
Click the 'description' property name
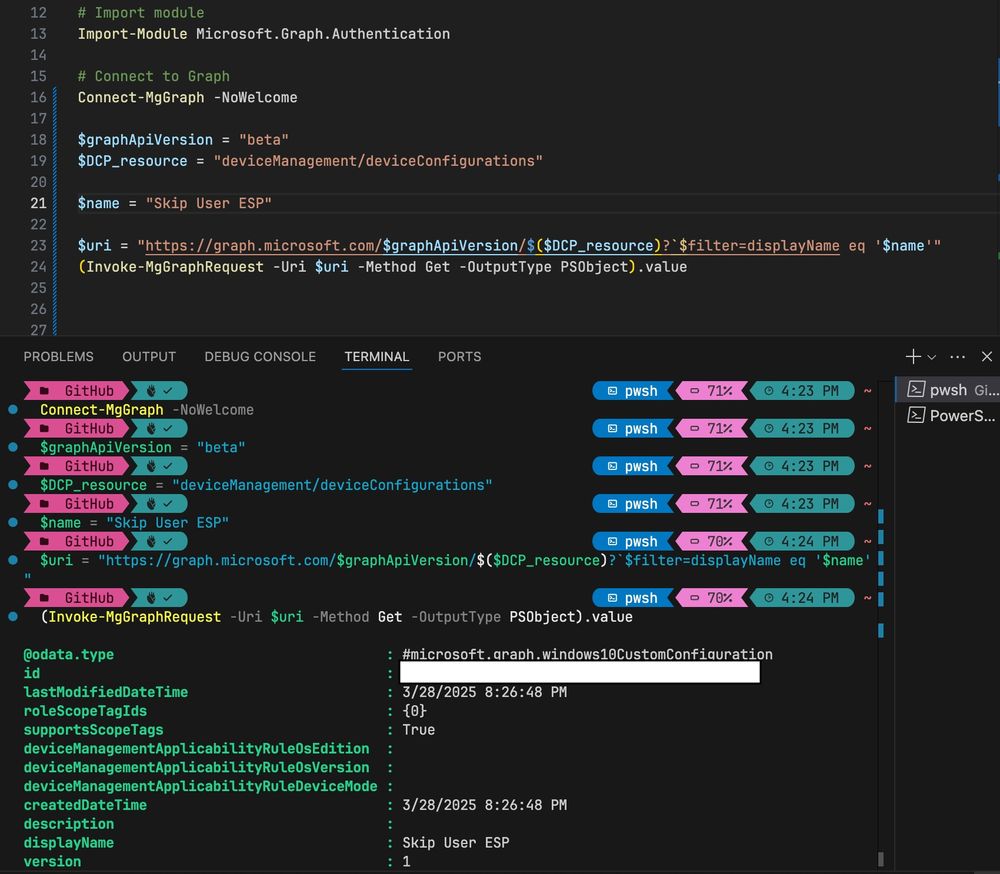[69, 824]
